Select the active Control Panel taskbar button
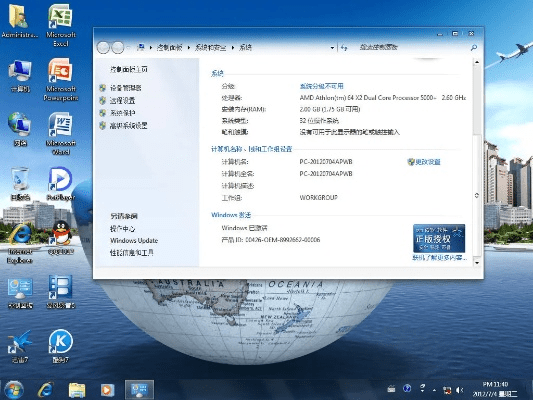533x400 pixels. click(139, 389)
